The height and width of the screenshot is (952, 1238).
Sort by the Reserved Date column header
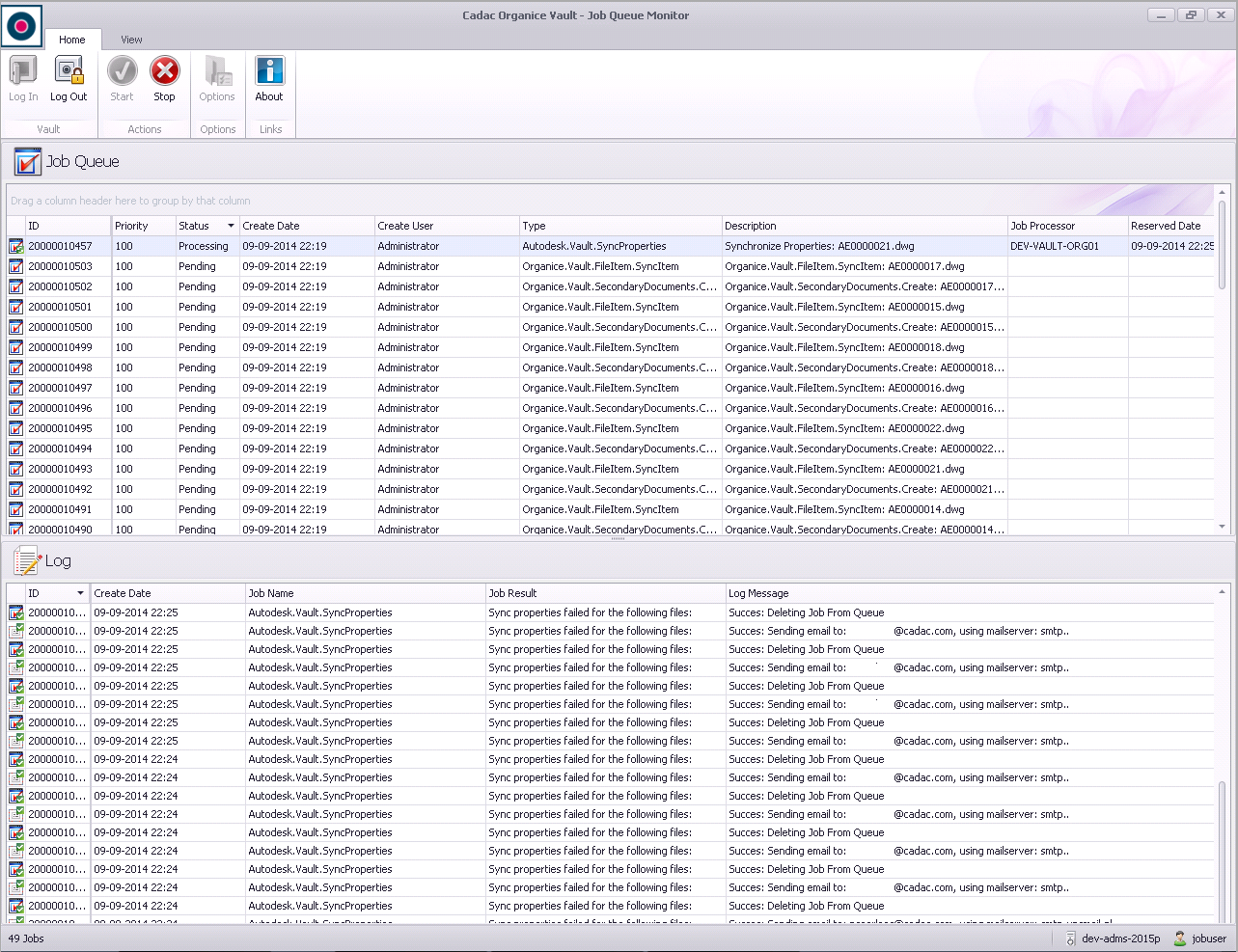pos(1171,226)
